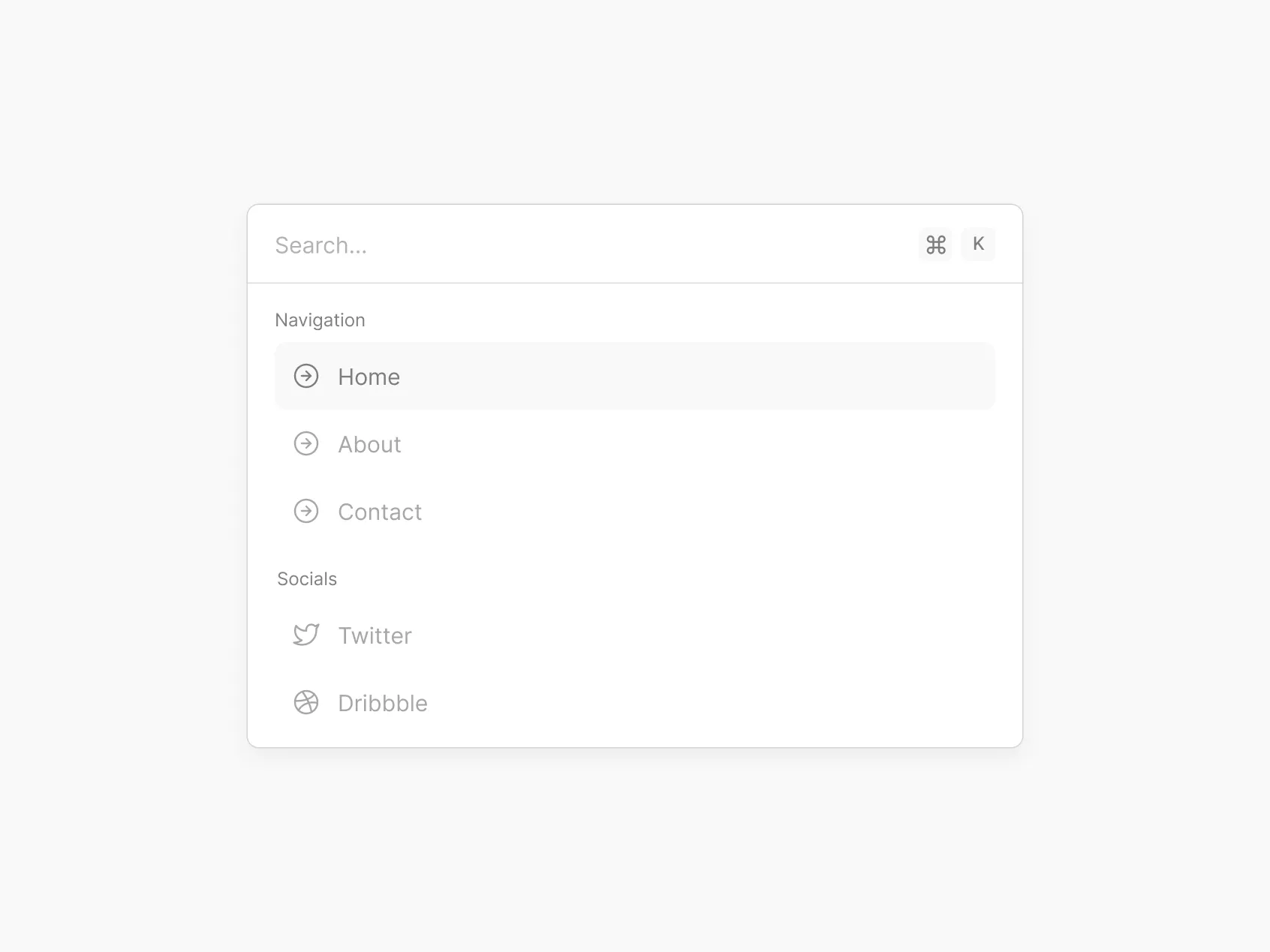Click the arrow icon beside Home
1270x952 pixels.
pos(306,376)
